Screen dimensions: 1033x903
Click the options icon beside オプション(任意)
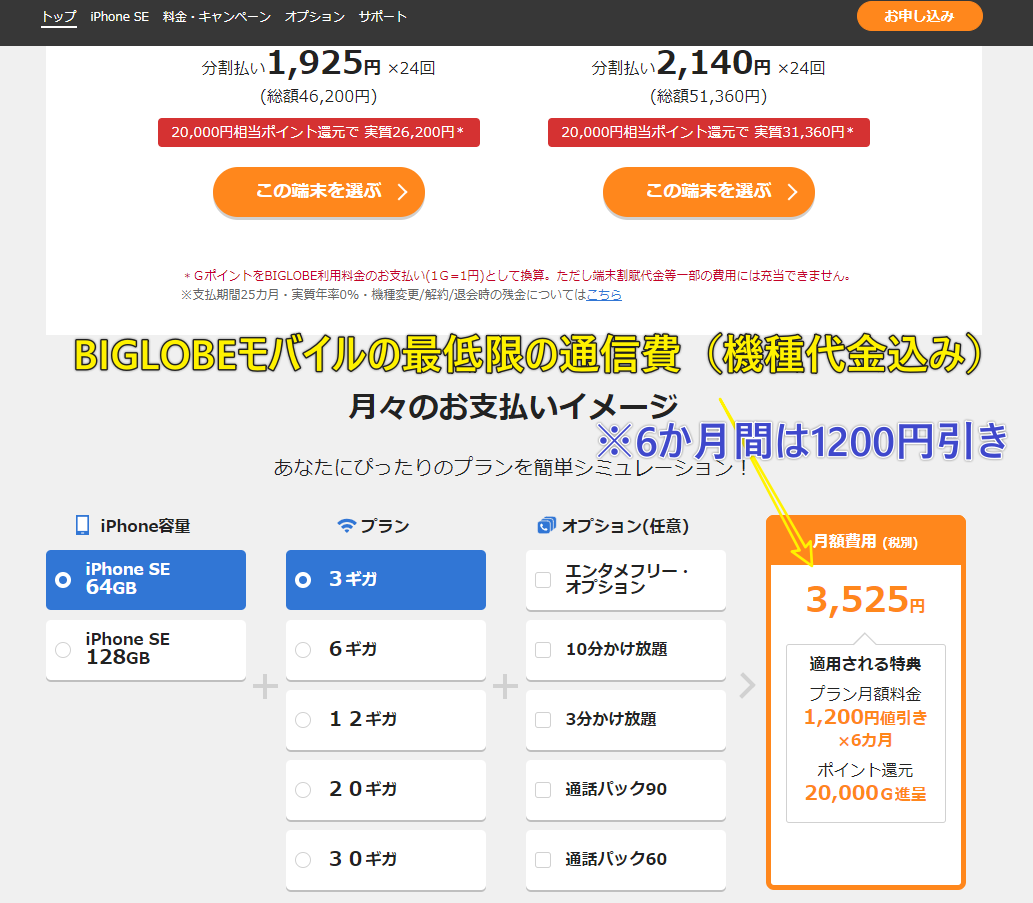[x=547, y=526]
